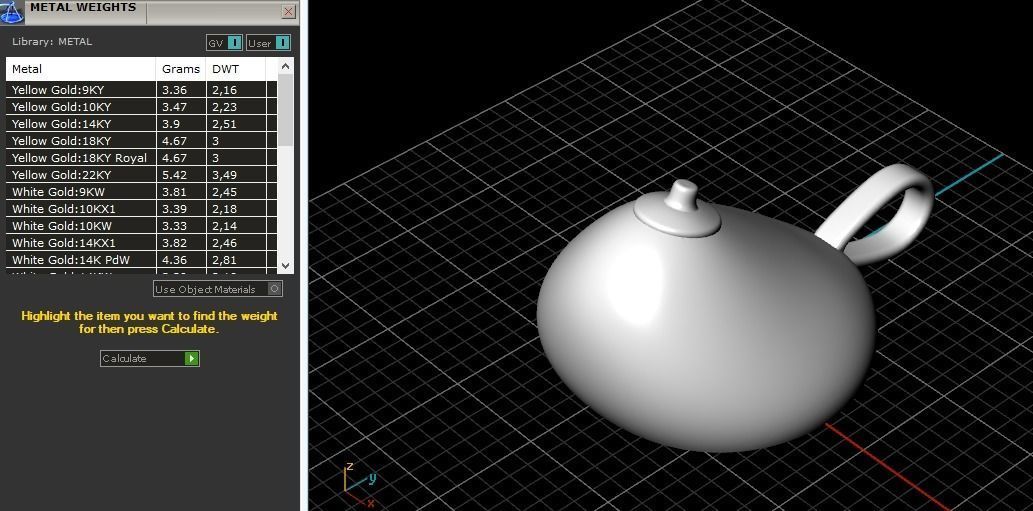Click scrollbar up arrow in metal list

click(285, 66)
